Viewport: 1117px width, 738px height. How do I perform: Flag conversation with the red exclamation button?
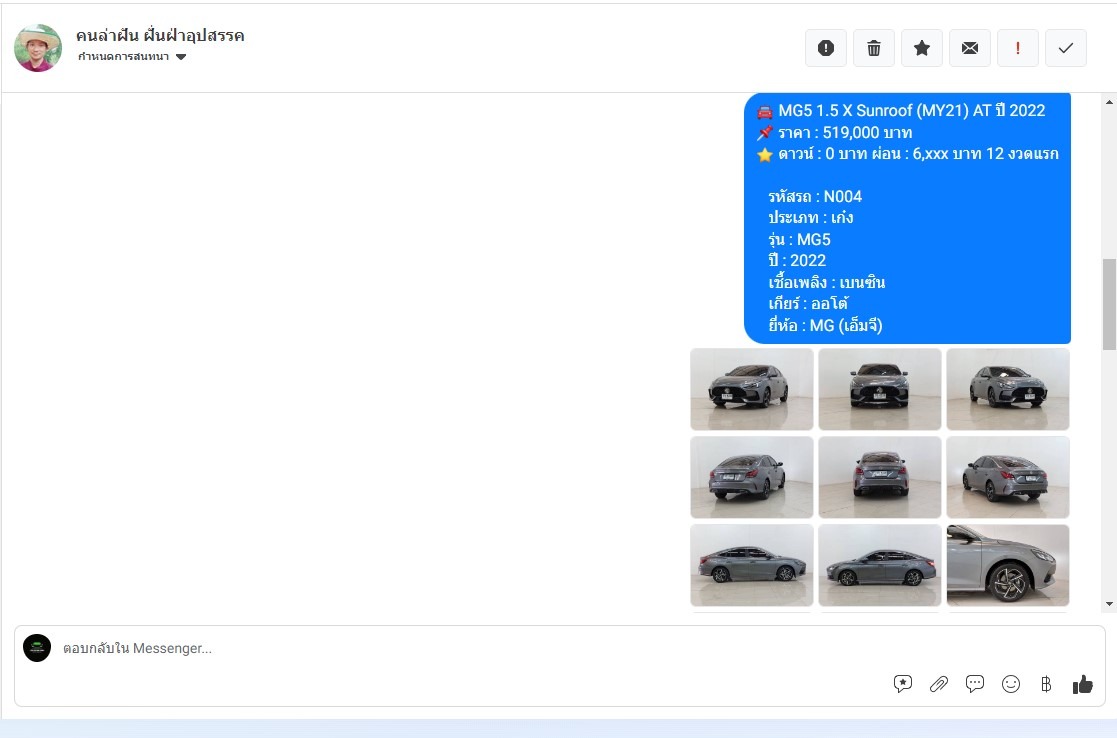1017,48
